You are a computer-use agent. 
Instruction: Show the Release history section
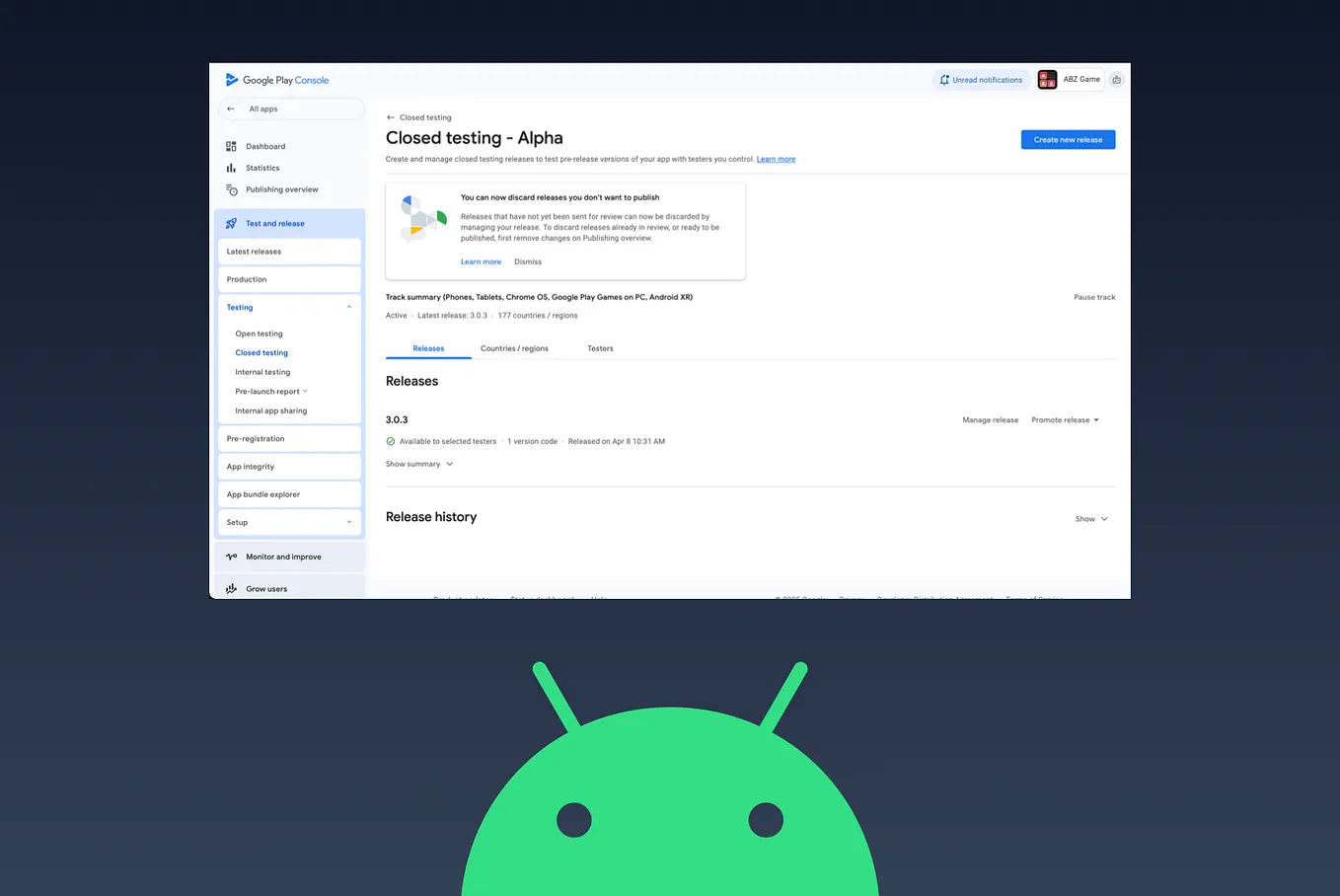click(x=1091, y=519)
